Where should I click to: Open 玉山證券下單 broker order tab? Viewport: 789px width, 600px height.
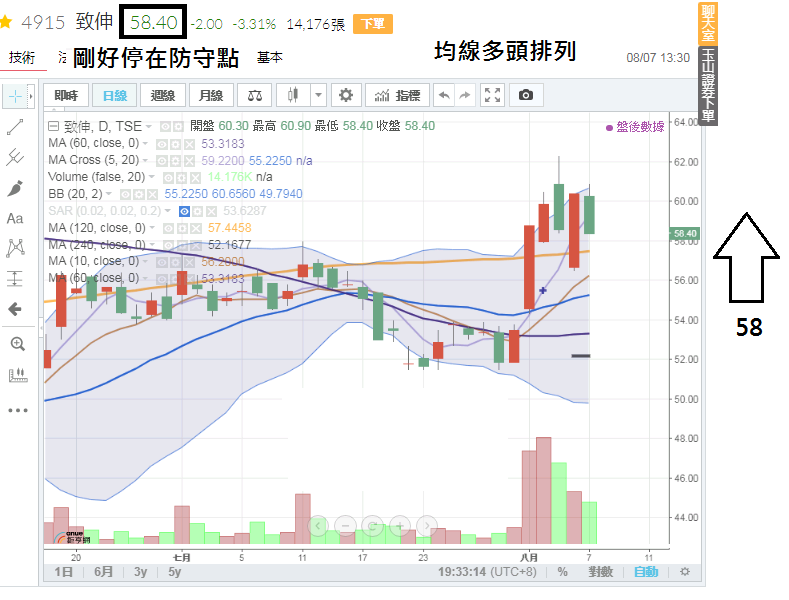[707, 86]
